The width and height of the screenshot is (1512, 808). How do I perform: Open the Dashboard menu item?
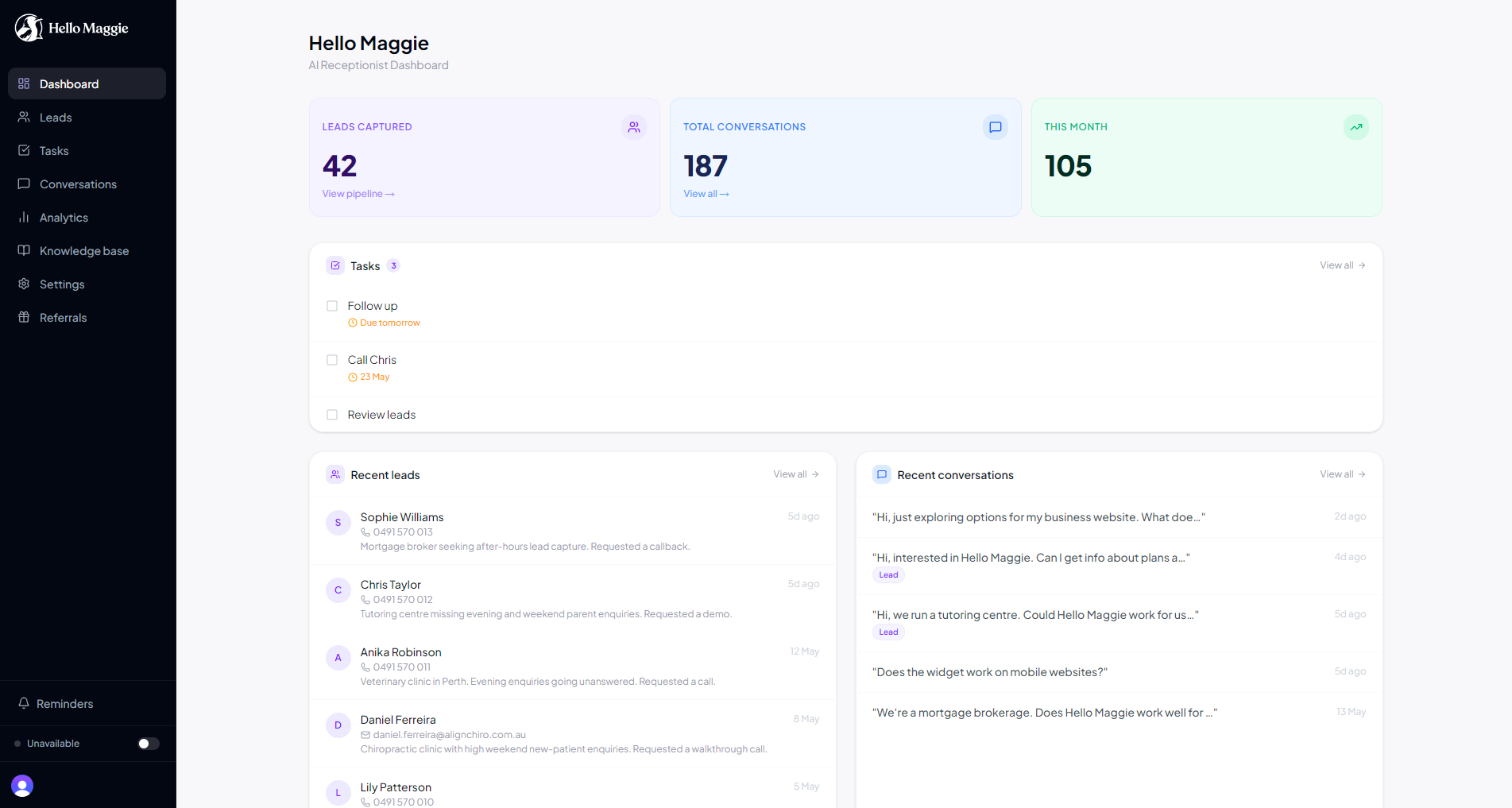(87, 83)
